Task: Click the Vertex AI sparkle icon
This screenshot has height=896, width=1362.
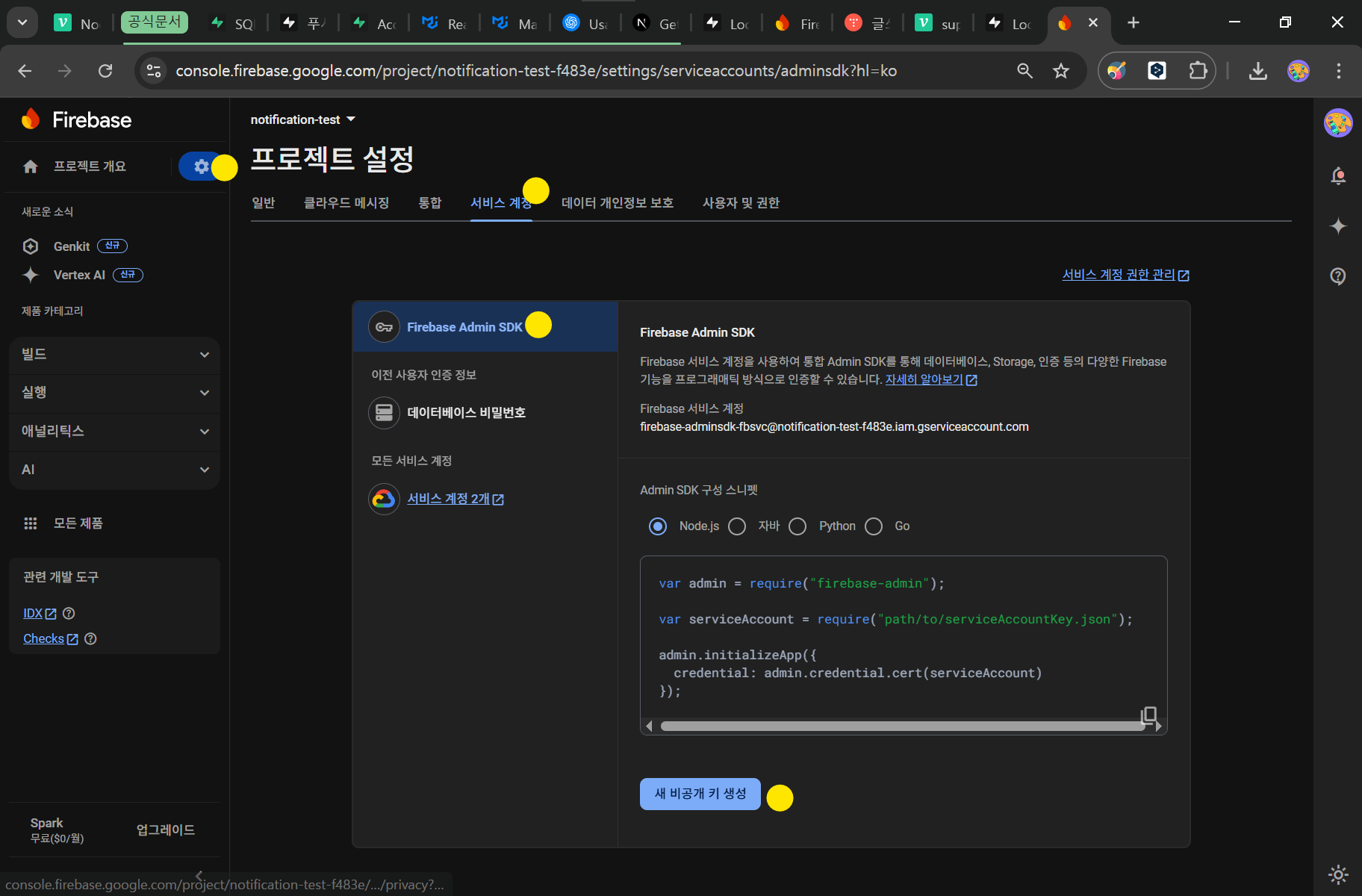Action: [x=31, y=275]
